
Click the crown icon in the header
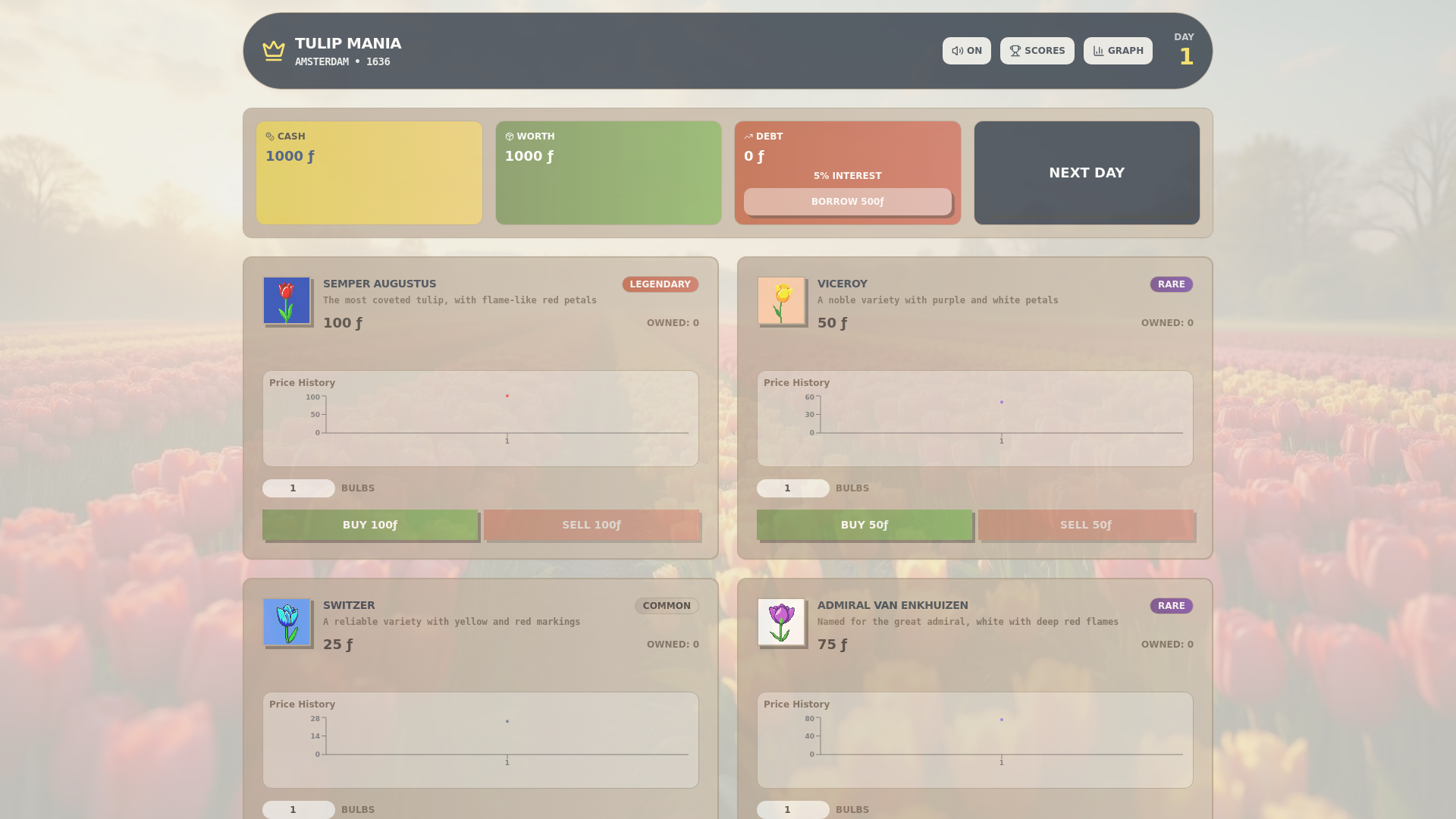point(274,49)
